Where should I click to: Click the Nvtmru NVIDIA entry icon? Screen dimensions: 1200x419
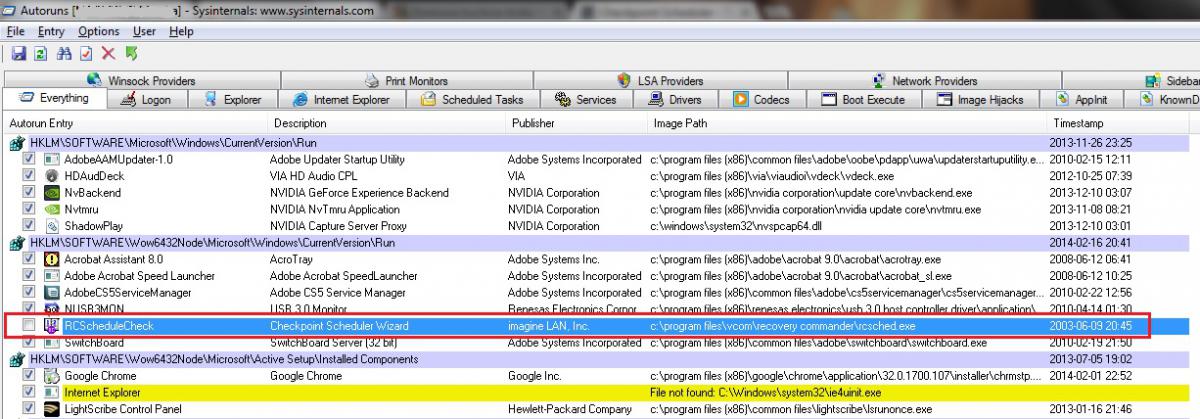click(x=53, y=210)
